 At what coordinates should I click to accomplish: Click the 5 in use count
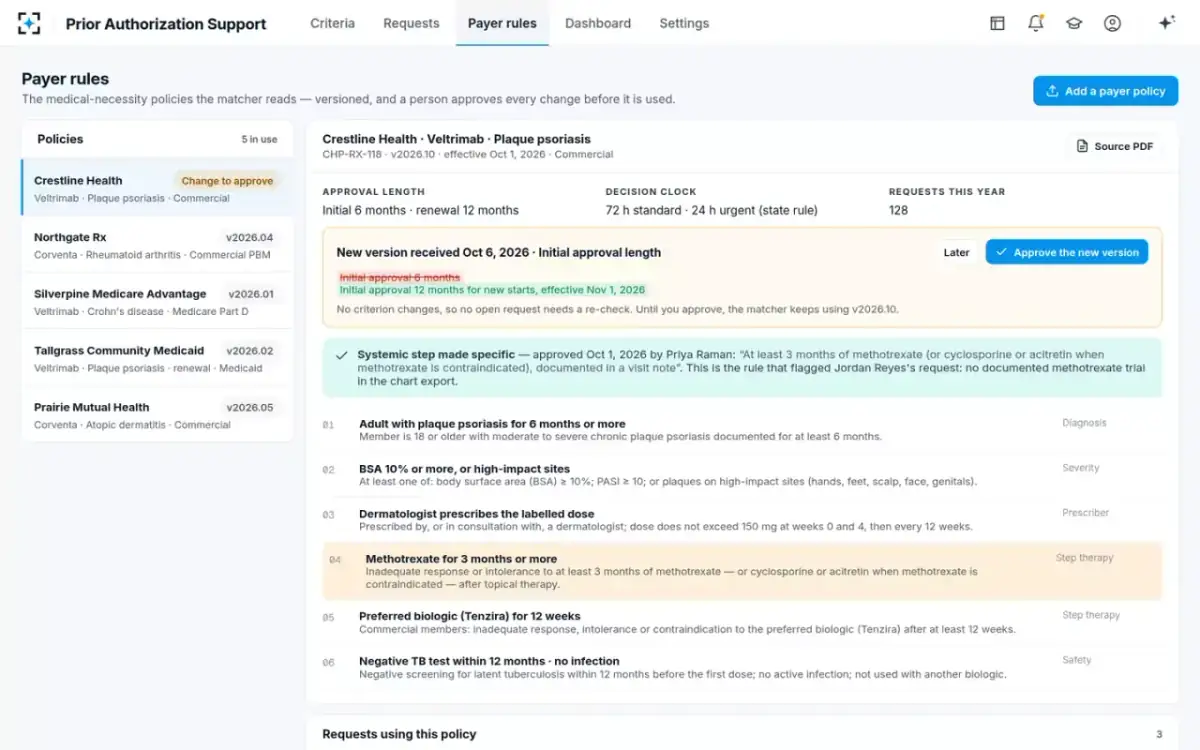click(x=259, y=139)
